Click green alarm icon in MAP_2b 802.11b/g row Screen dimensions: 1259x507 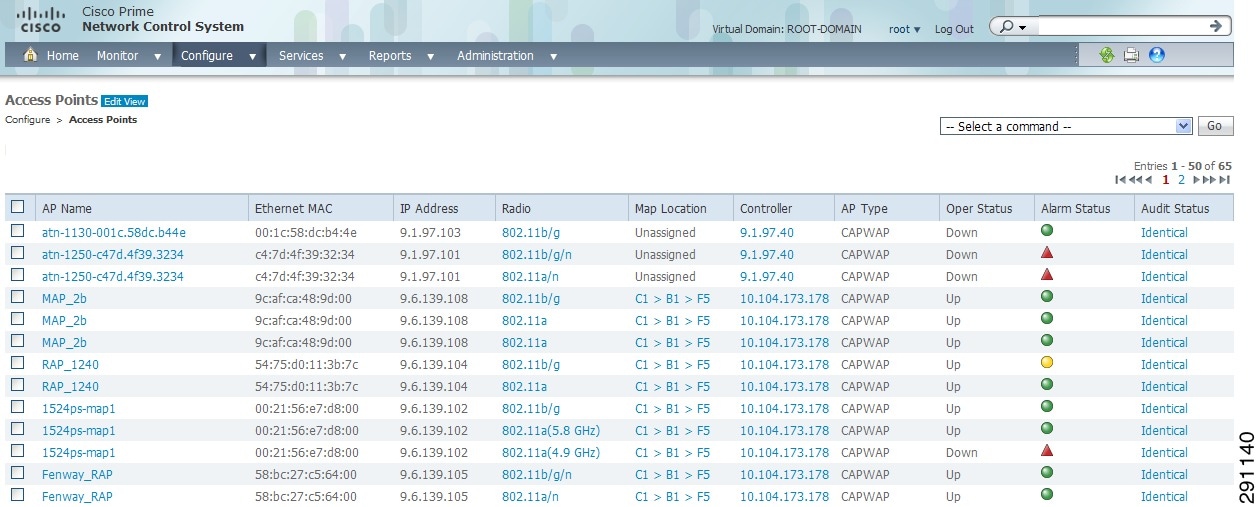pos(1047,297)
